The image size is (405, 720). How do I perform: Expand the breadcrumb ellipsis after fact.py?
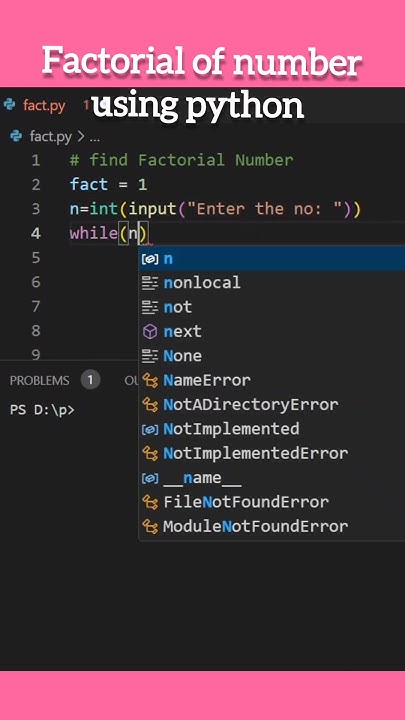[x=95, y=137]
